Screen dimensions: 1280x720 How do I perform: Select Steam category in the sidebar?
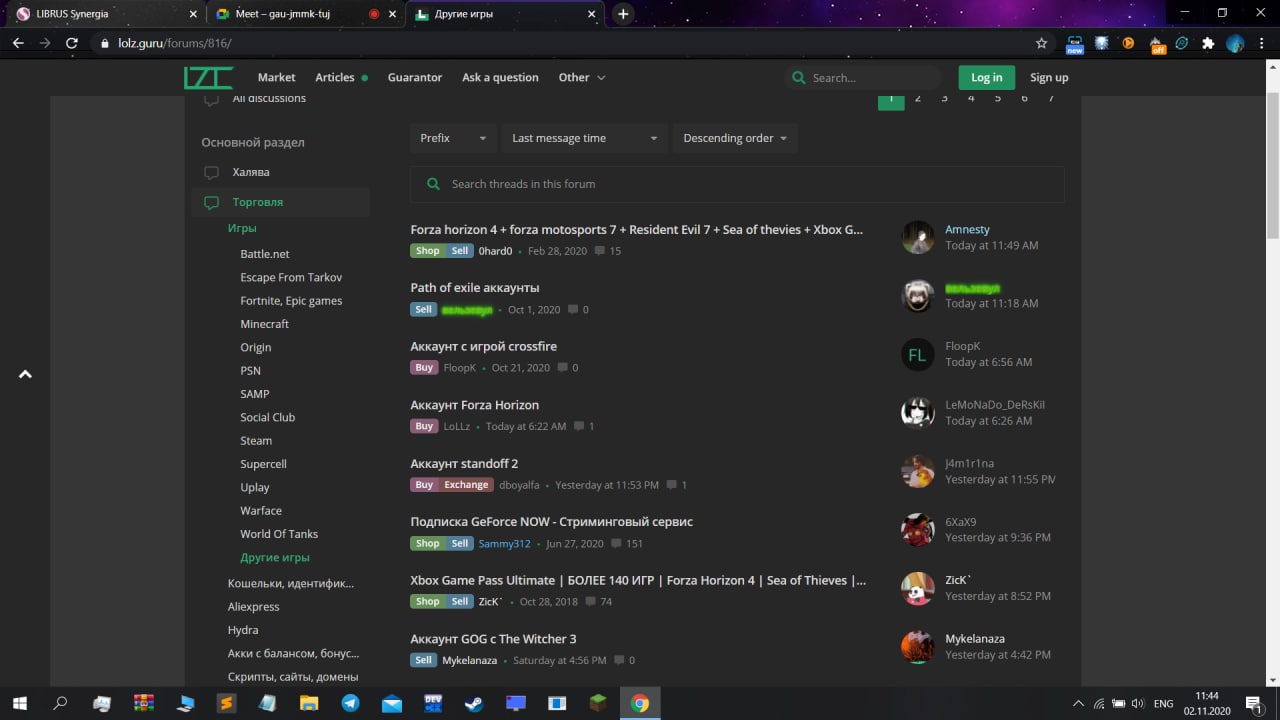(x=256, y=441)
